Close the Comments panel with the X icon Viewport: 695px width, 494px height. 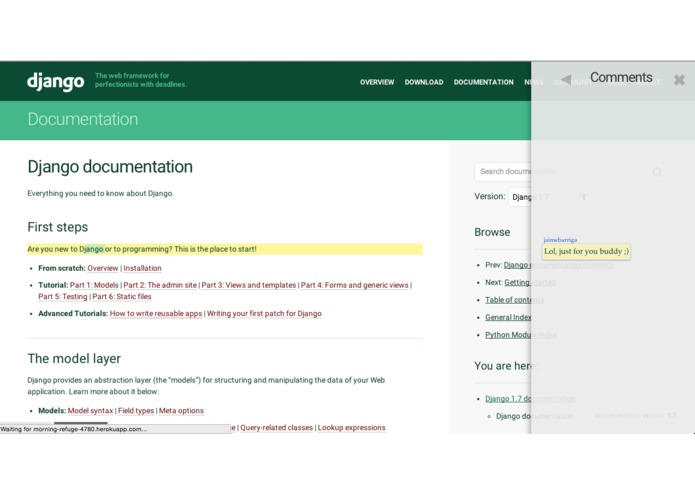pos(679,80)
